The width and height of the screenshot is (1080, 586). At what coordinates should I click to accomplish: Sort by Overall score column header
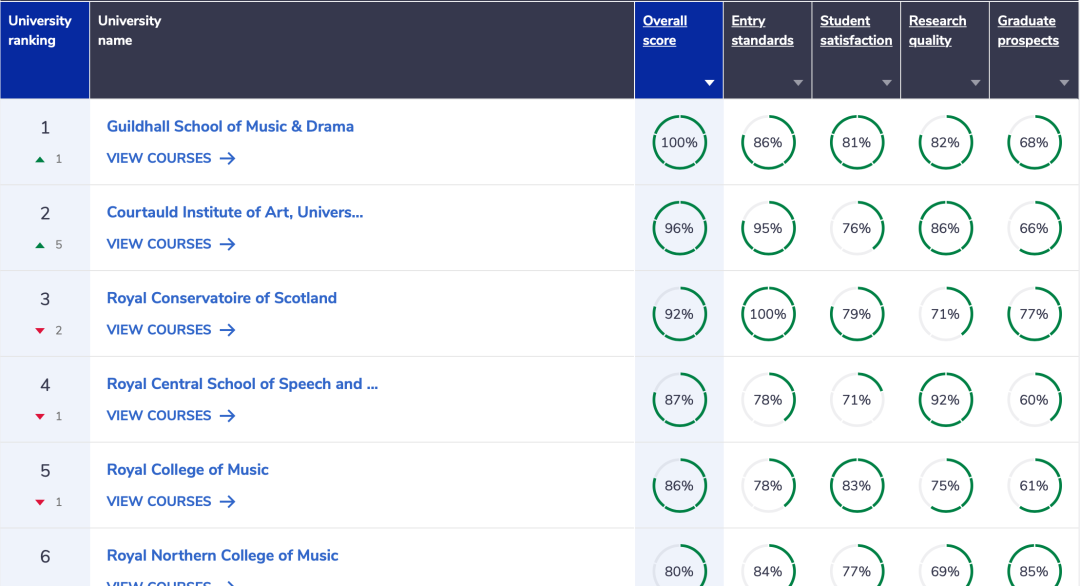(665, 30)
